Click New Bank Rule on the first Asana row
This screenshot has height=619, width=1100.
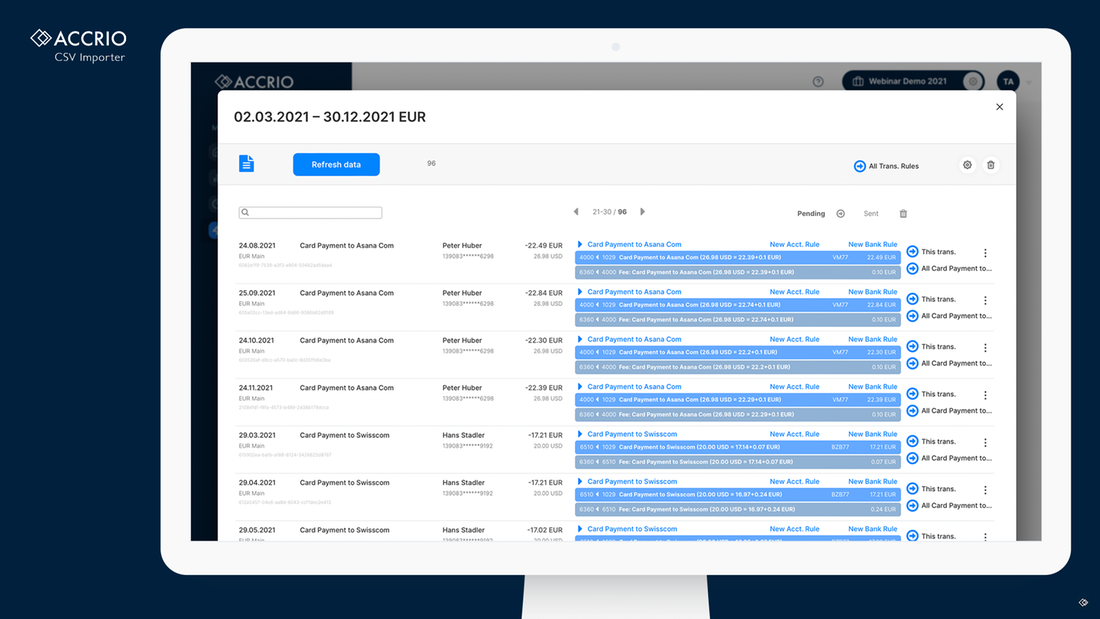(871, 243)
